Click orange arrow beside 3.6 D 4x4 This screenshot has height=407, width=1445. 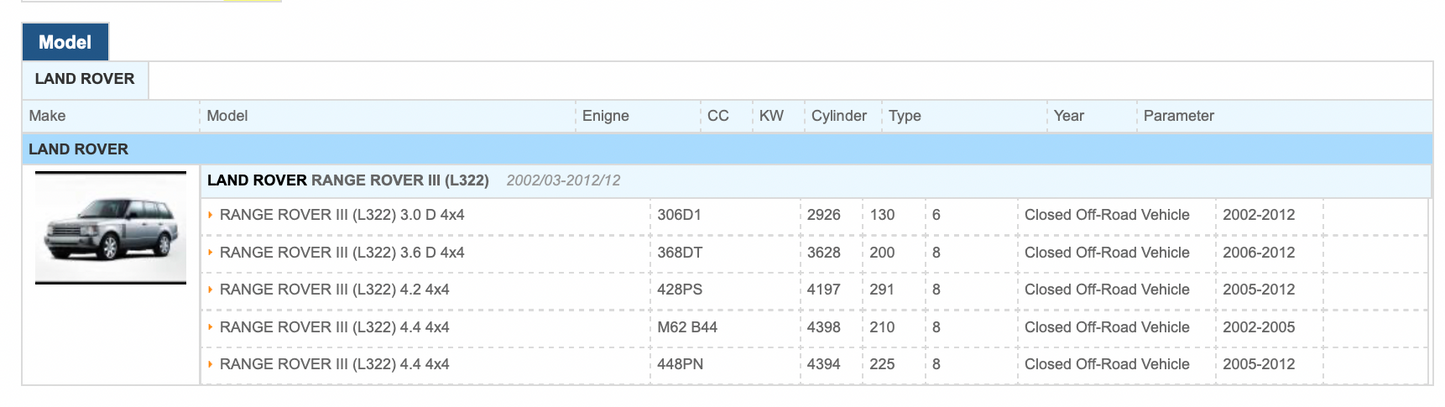pyautogui.click(x=211, y=253)
